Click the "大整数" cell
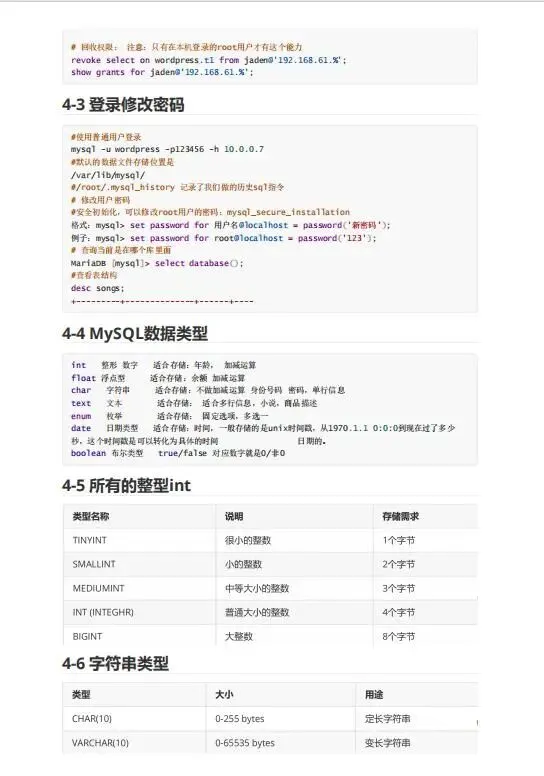Viewport: 544px width, 776px height. 239,636
